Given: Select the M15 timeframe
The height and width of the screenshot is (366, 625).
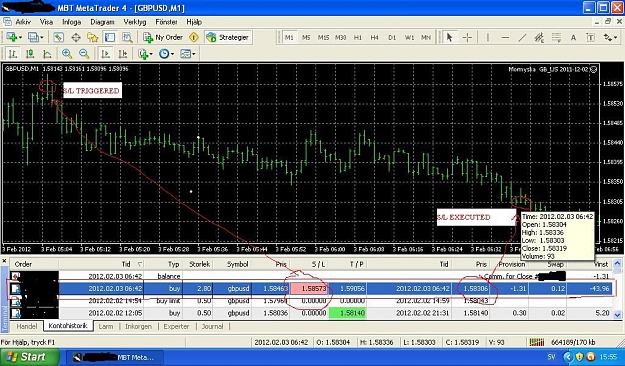Looking at the screenshot, I should pos(323,37).
